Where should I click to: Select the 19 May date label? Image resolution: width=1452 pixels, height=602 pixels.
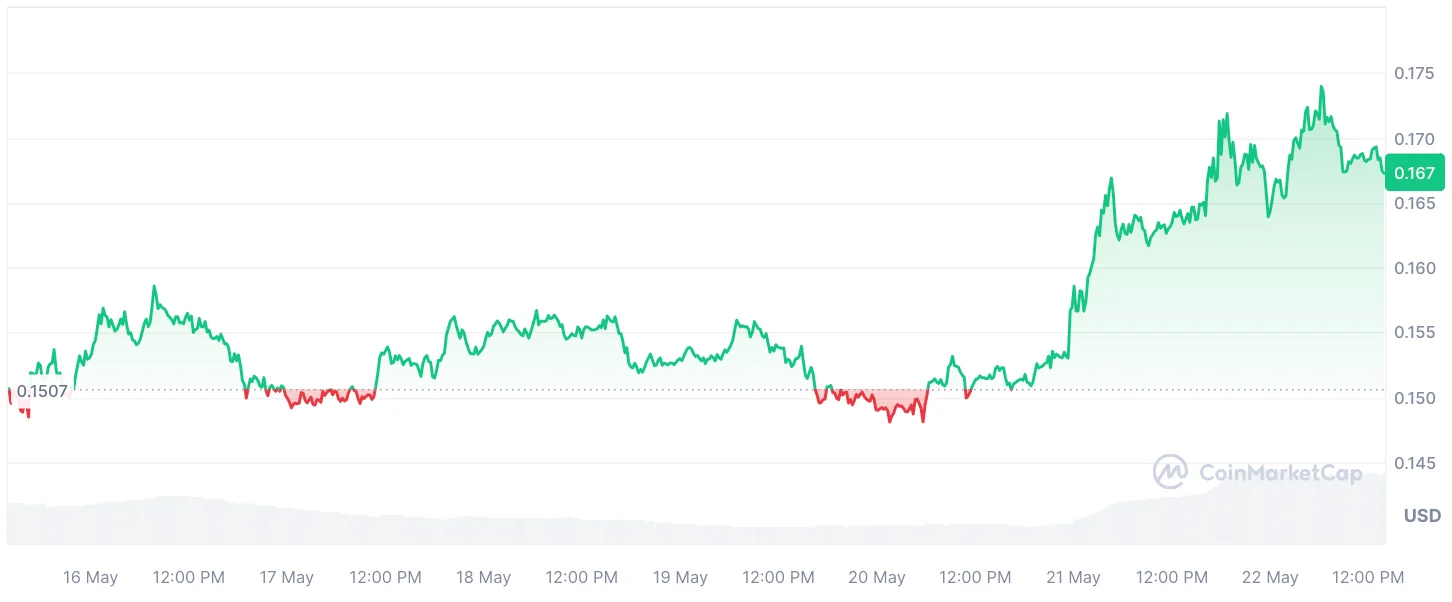[x=680, y=577]
